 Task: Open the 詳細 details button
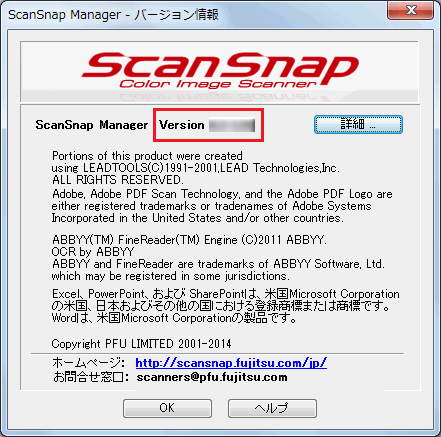358,125
